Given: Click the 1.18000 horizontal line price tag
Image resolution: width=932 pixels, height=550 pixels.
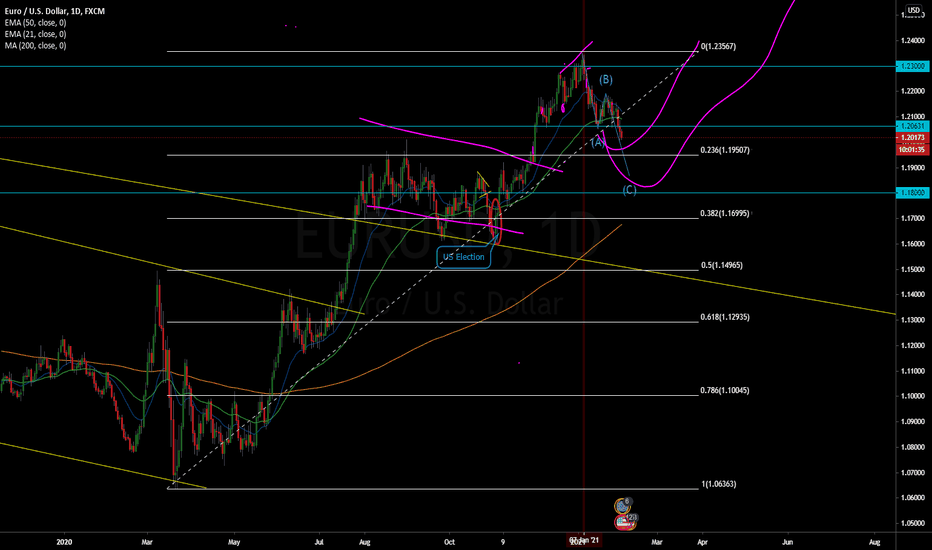Looking at the screenshot, I should click(x=912, y=193).
